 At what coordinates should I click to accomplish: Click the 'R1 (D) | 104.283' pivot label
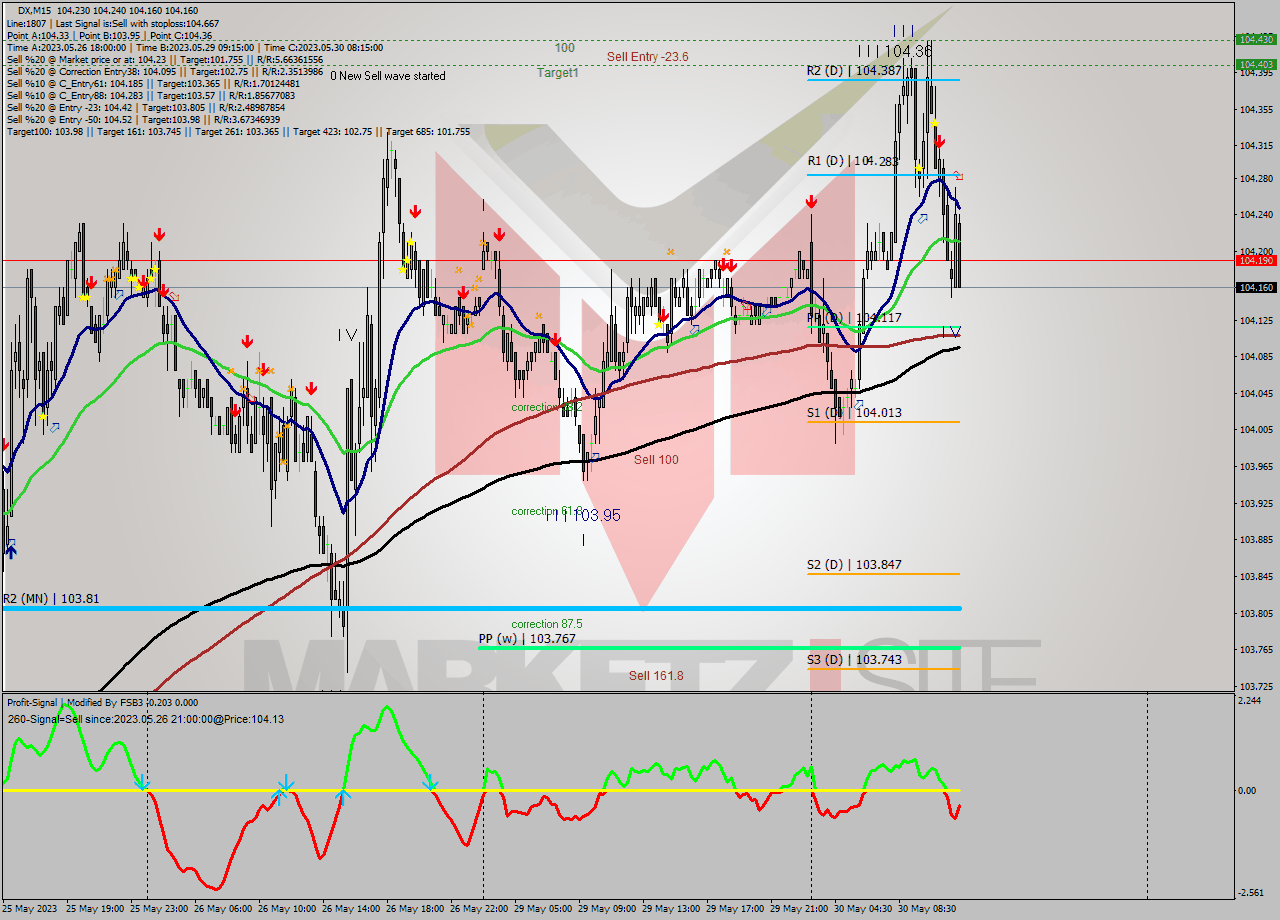pos(853,160)
